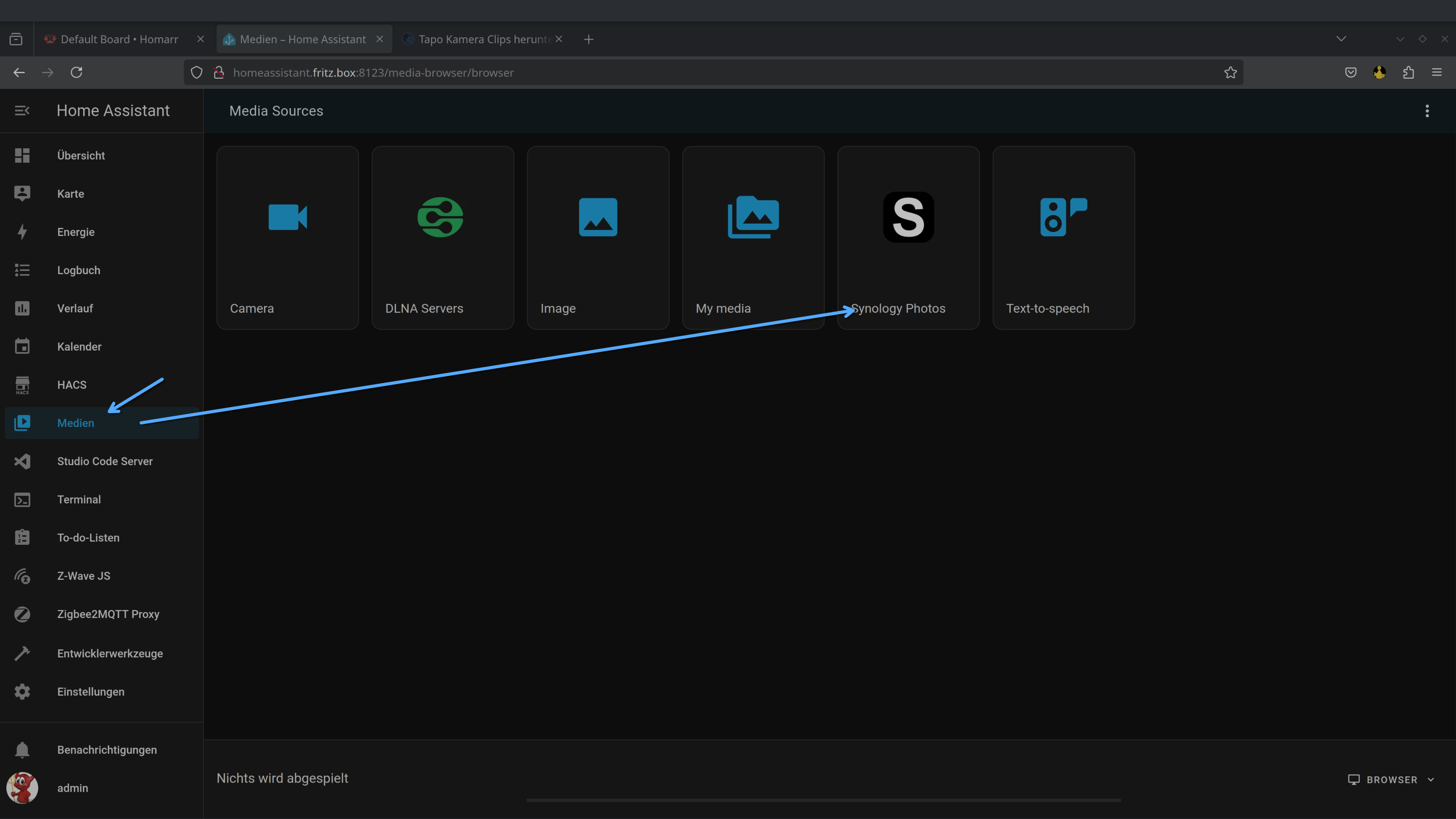Open the Synology Photos source
This screenshot has height=819, width=1456.
point(908,237)
